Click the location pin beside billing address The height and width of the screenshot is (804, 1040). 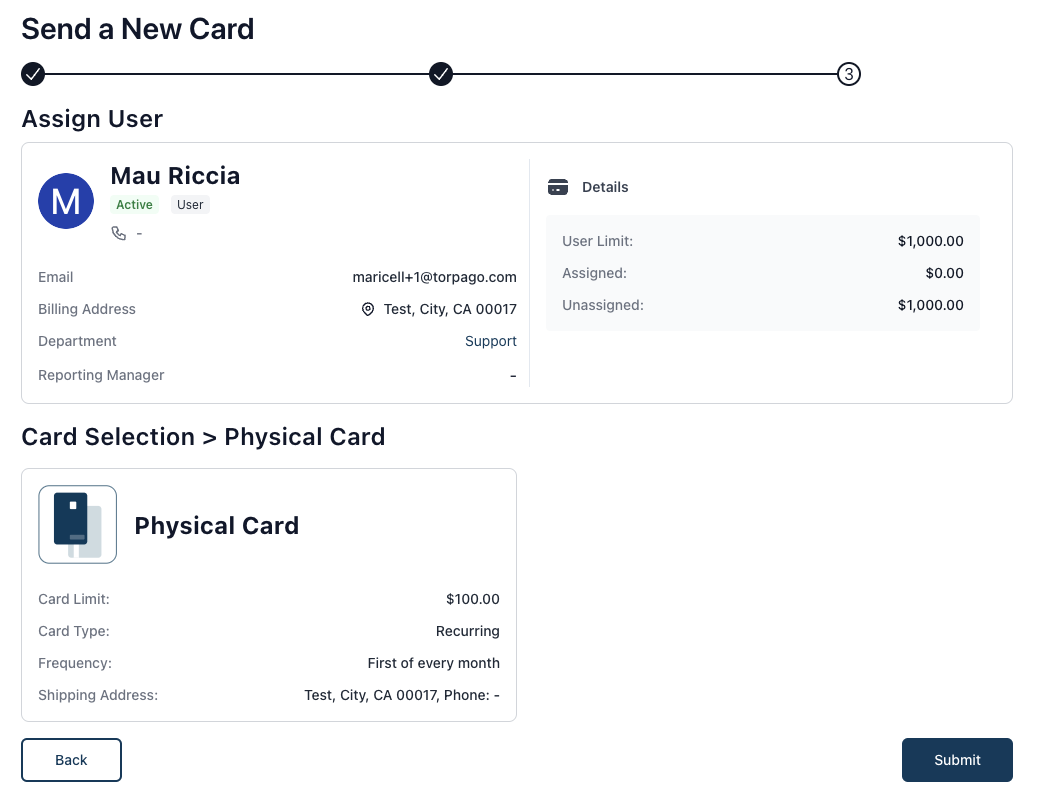click(x=367, y=309)
